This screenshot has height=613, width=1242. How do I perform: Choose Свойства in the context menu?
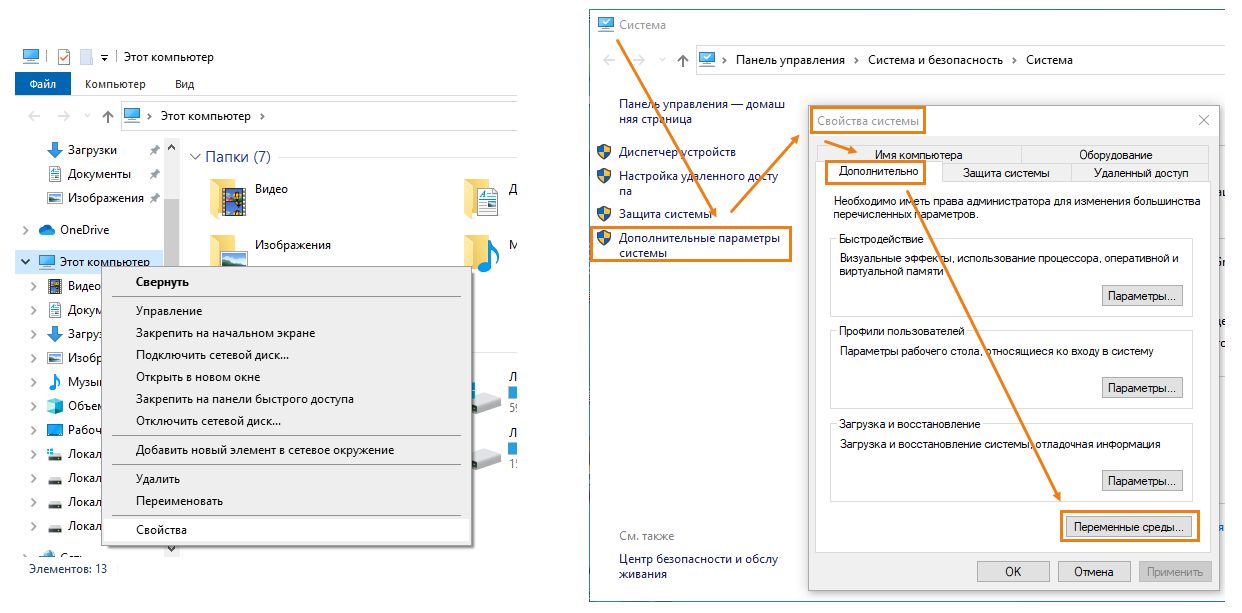(x=285, y=530)
